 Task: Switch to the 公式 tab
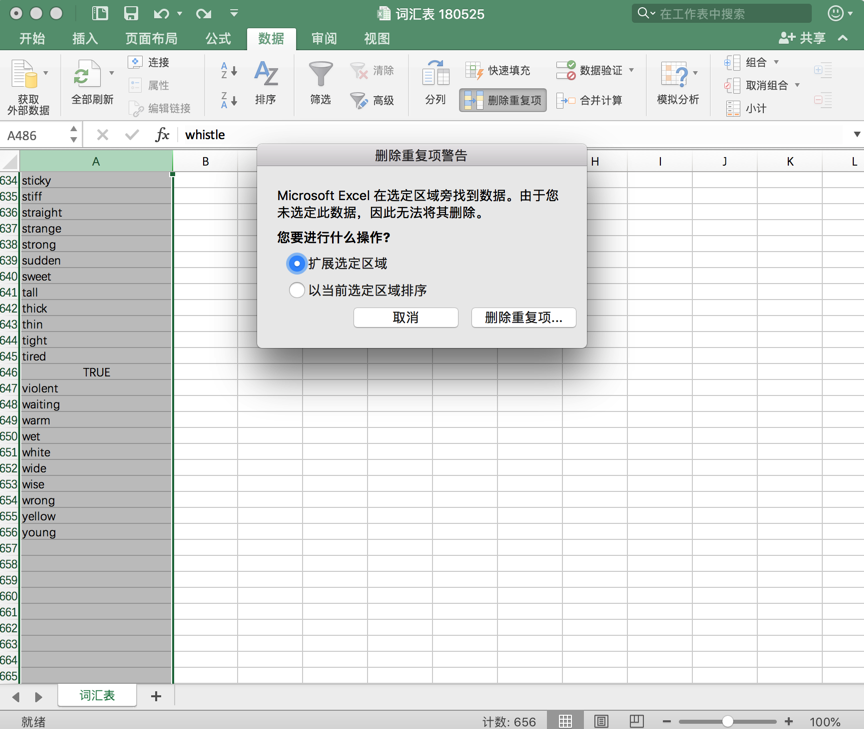click(218, 39)
